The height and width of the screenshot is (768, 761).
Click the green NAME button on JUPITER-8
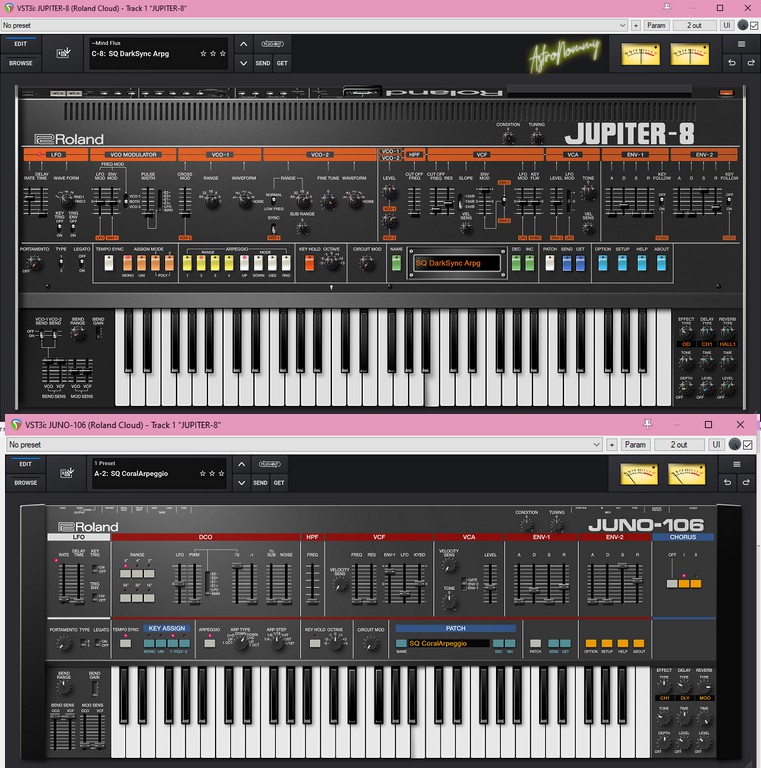tap(396, 264)
